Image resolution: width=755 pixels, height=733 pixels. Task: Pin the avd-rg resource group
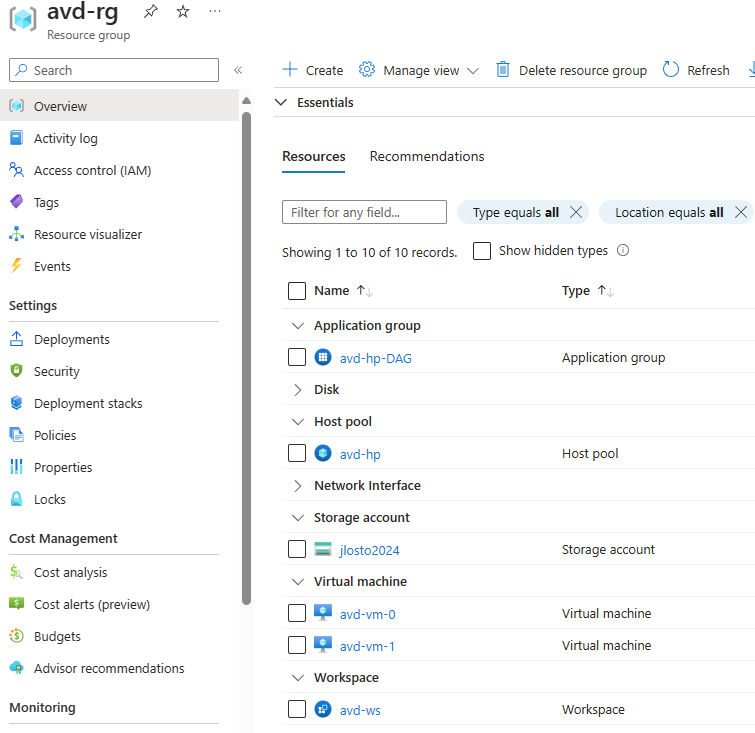pos(151,11)
